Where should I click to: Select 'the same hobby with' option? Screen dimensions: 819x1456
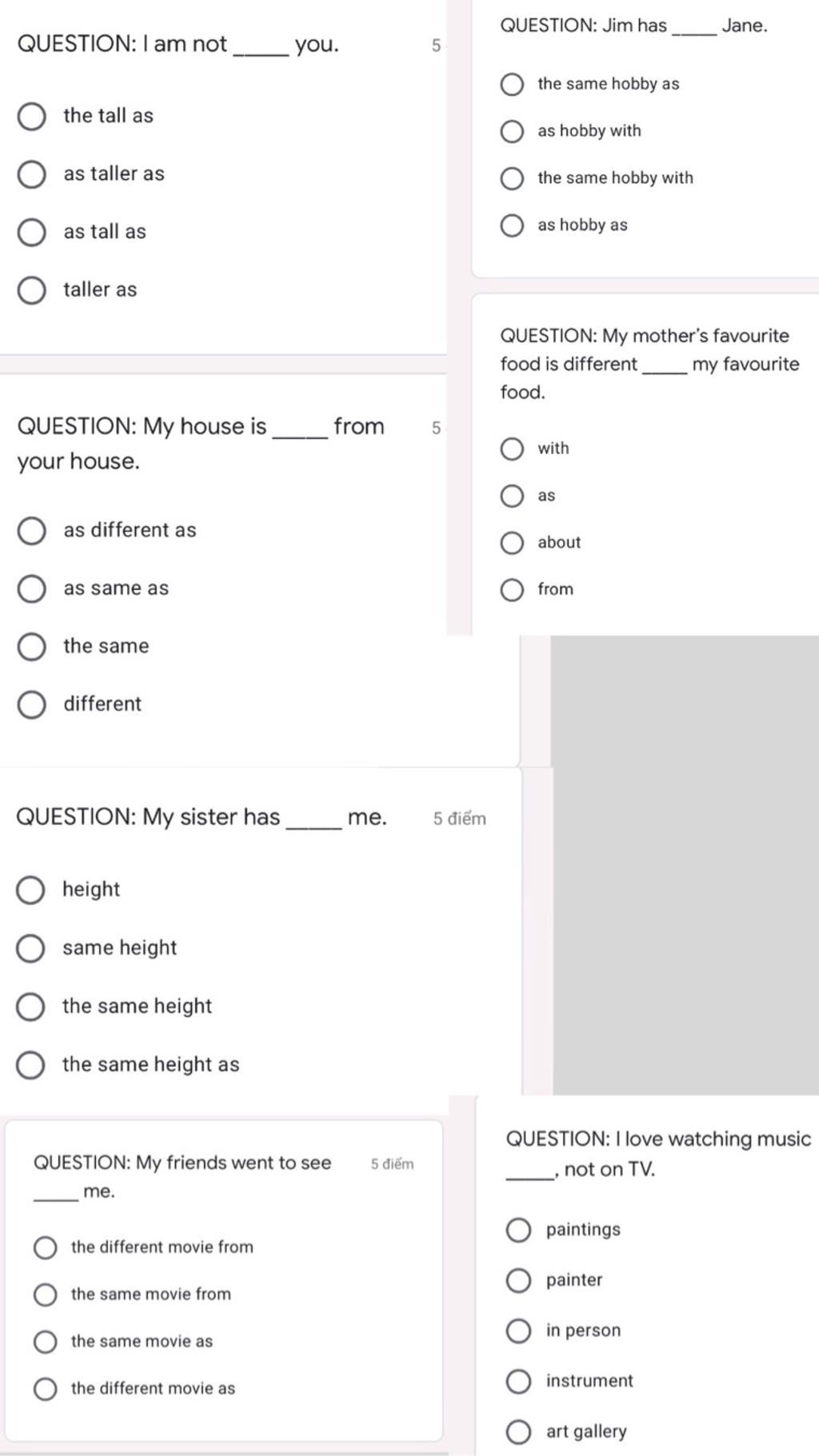pyautogui.click(x=512, y=178)
